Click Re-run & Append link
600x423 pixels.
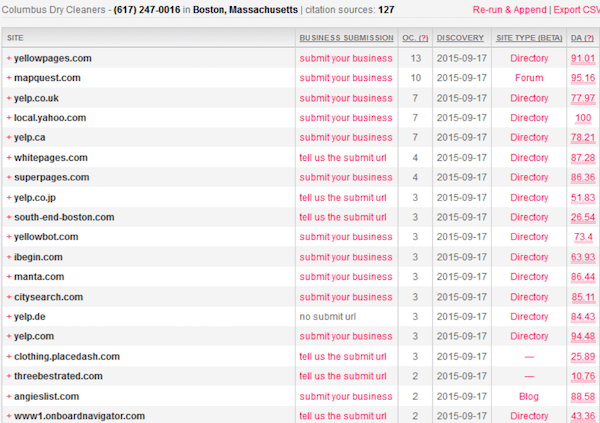(x=509, y=9)
